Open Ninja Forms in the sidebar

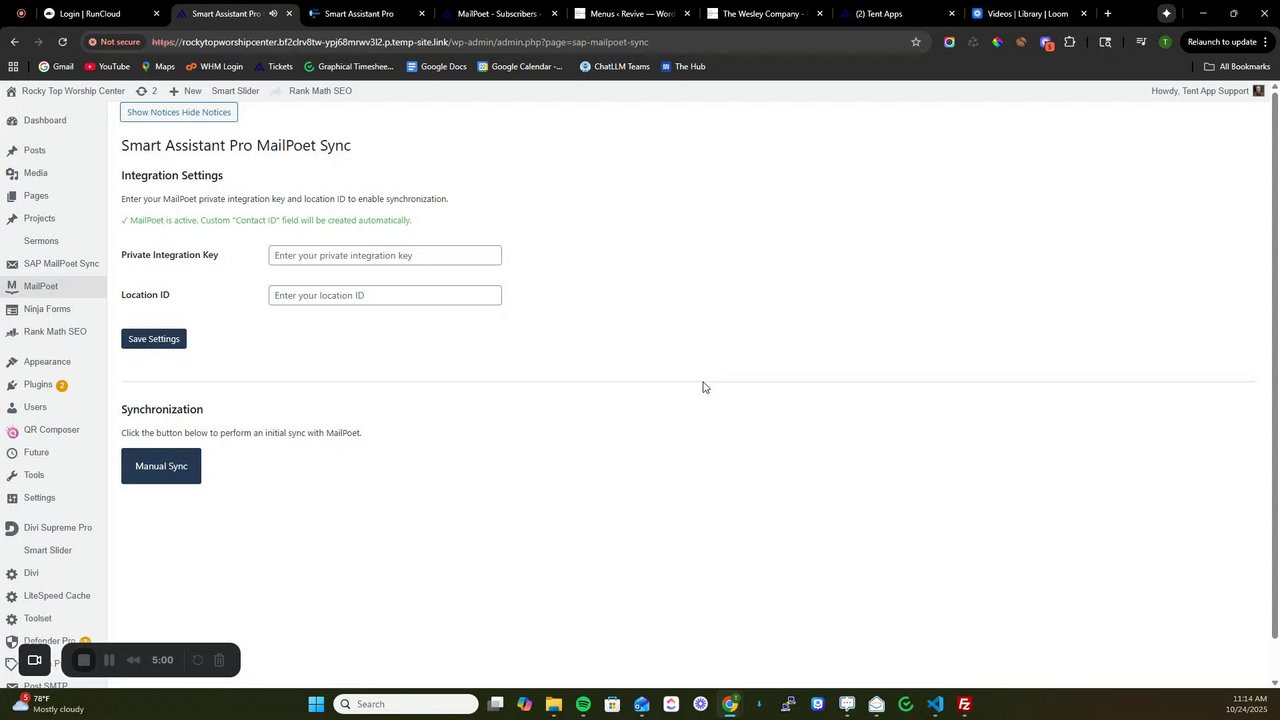[47, 309]
